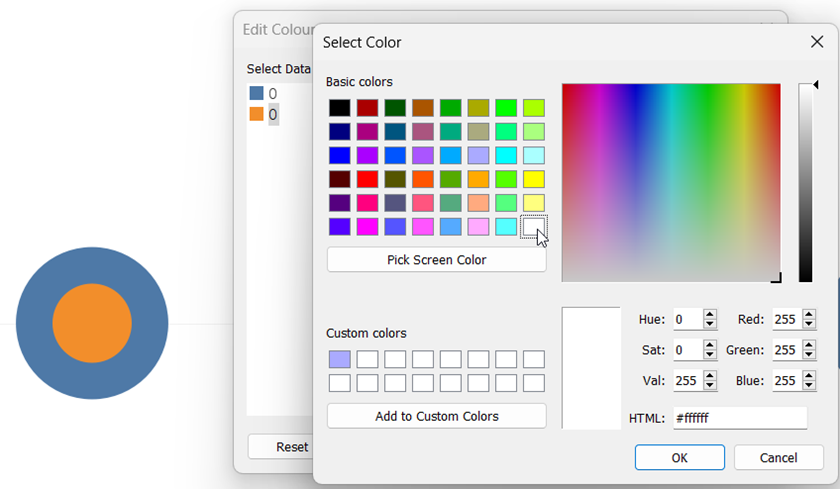The width and height of the screenshot is (840, 489).
Task: Click inside the color spectrum gradient
Action: click(670, 182)
